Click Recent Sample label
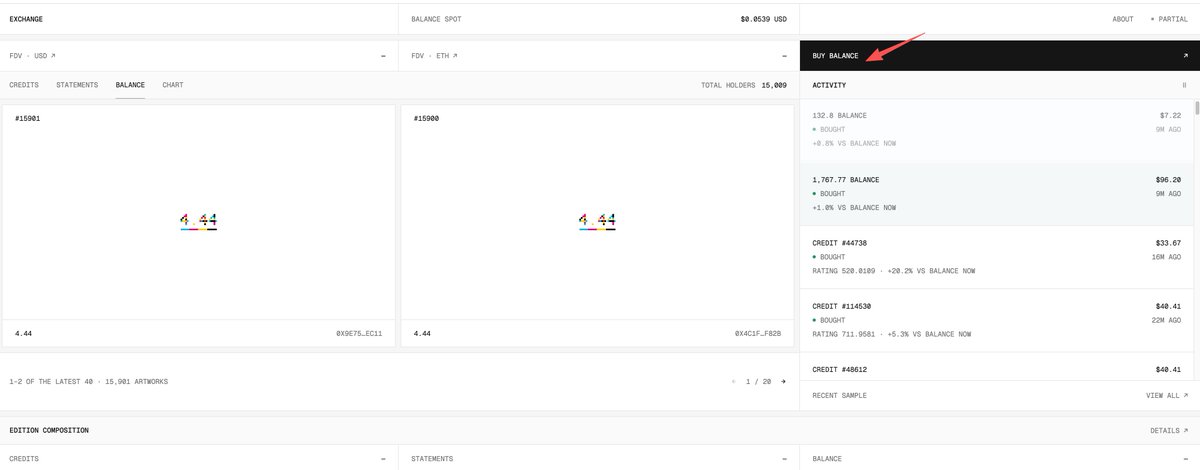The height and width of the screenshot is (470, 1200). pyautogui.click(x=839, y=396)
